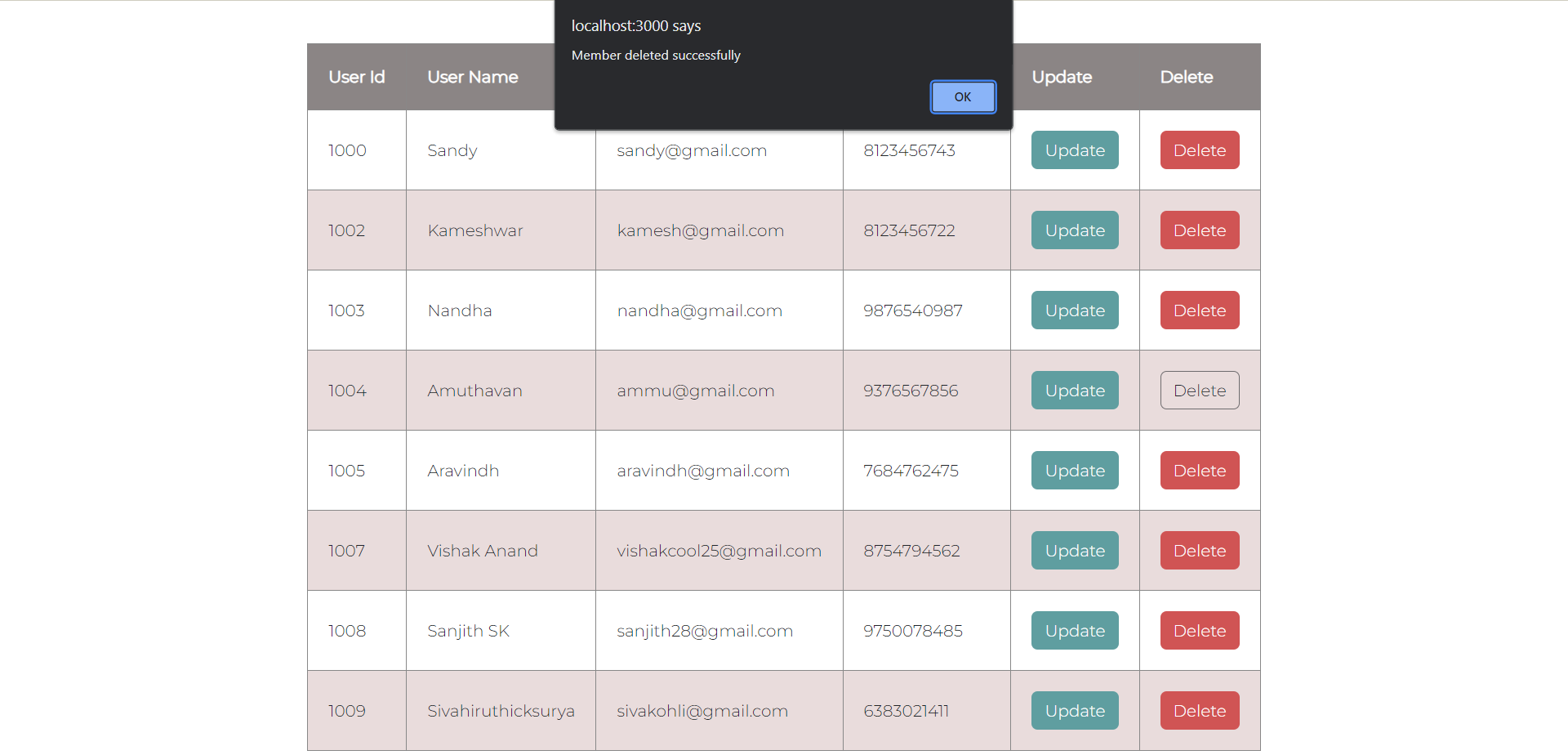This screenshot has height=755, width=1568.
Task: Delete Sivahiruthicksurya's record
Action: [1199, 710]
